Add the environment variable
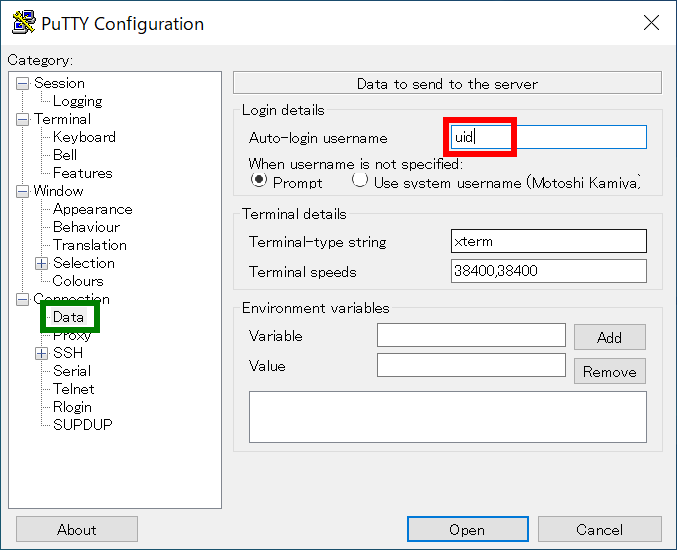The image size is (677, 550). pos(610,337)
